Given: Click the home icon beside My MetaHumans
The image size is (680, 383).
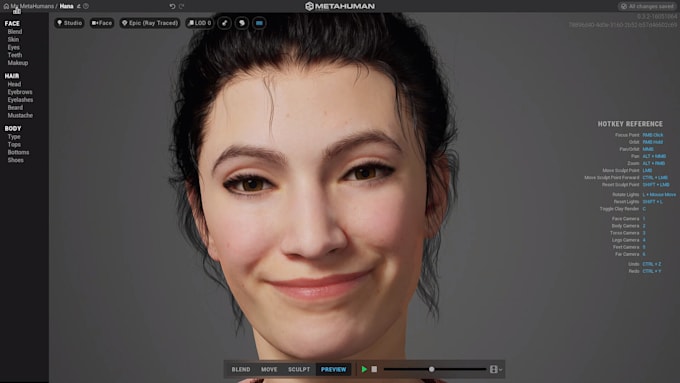Looking at the screenshot, I should tap(6, 6).
